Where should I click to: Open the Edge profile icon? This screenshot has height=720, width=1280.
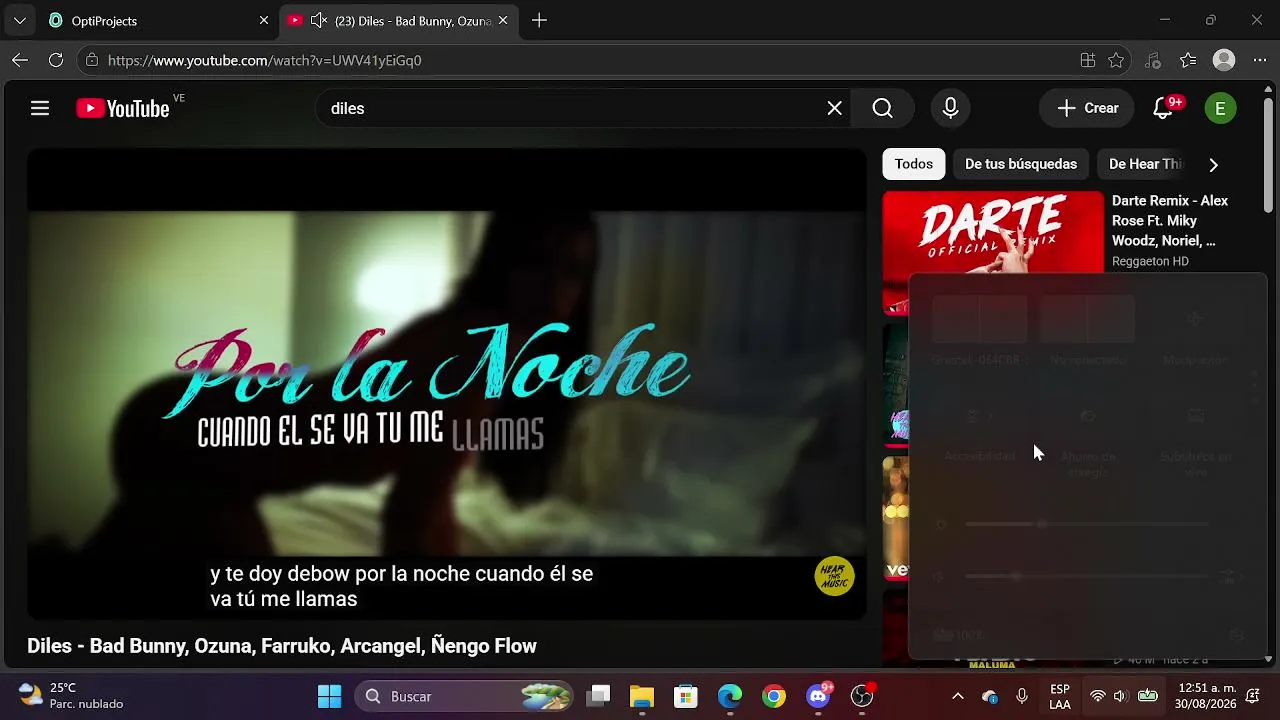pyautogui.click(x=1224, y=60)
